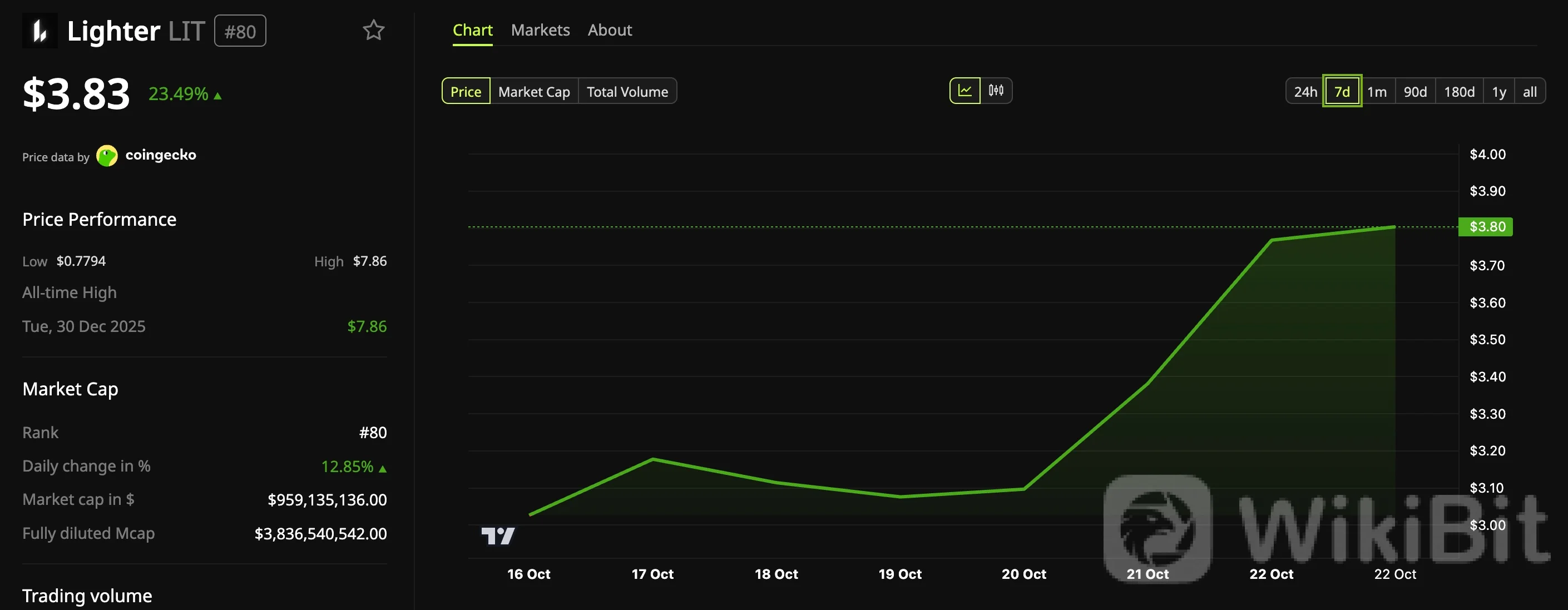This screenshot has height=610, width=1568.
Task: Click the $3,836,540,542.00 fully diluted value
Action: [x=320, y=534]
